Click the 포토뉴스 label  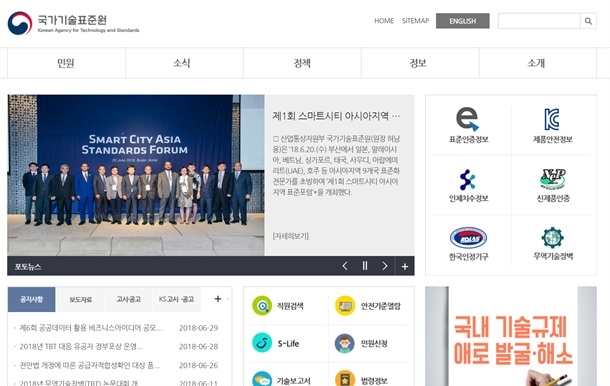(28, 267)
